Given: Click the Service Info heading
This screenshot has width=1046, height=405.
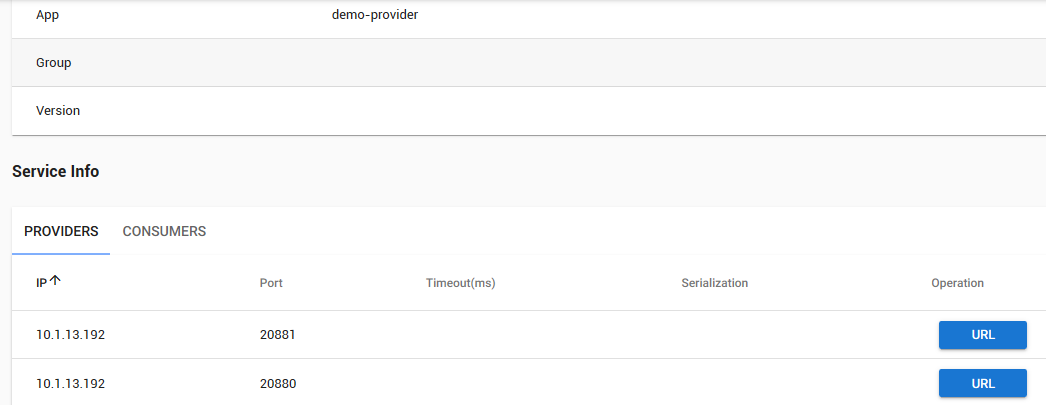Looking at the screenshot, I should point(55,171).
